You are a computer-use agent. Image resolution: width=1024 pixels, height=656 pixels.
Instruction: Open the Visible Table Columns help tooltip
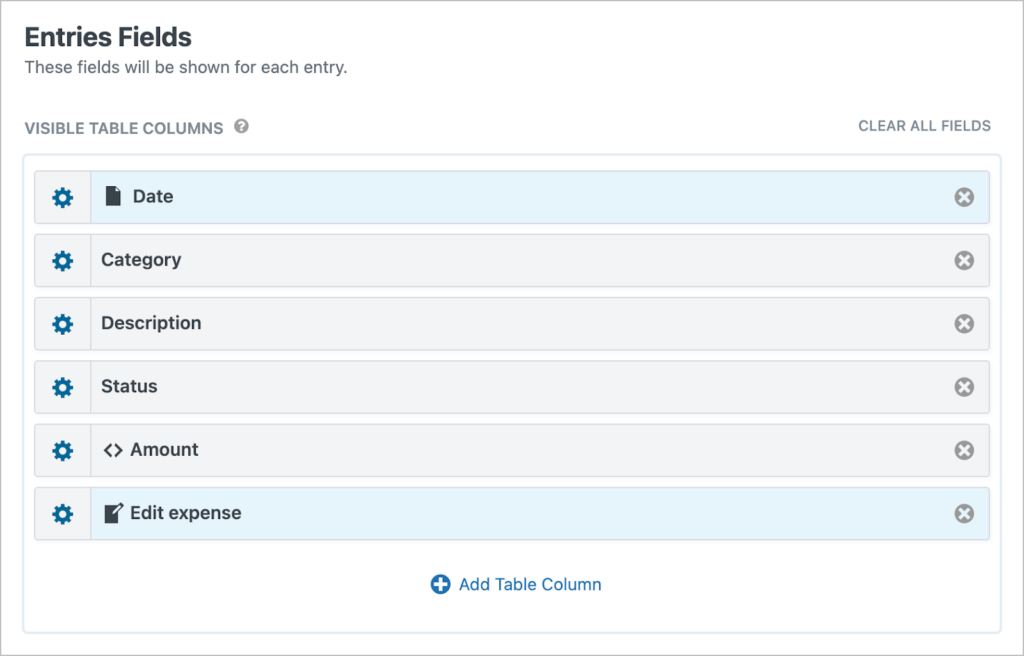click(239, 128)
